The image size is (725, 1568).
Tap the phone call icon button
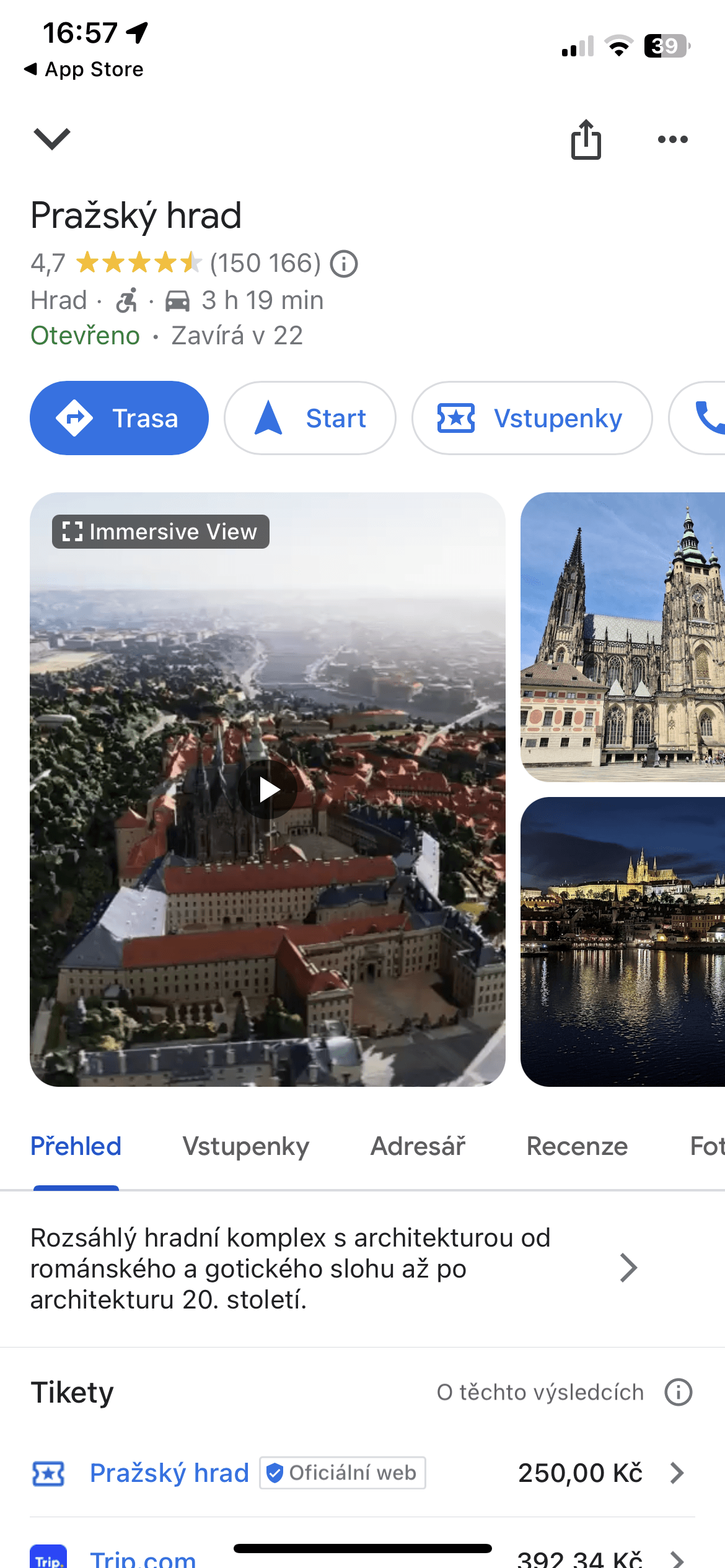706,418
